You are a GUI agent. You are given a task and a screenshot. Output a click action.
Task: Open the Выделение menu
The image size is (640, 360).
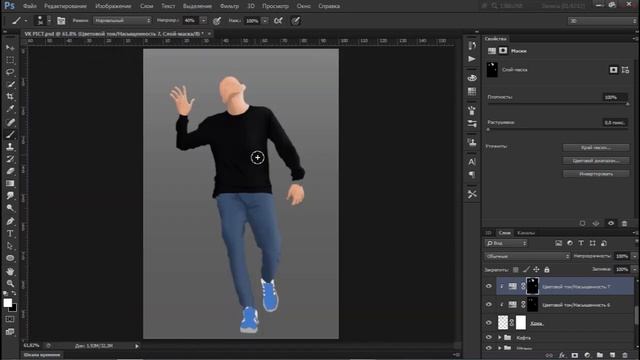197,6
